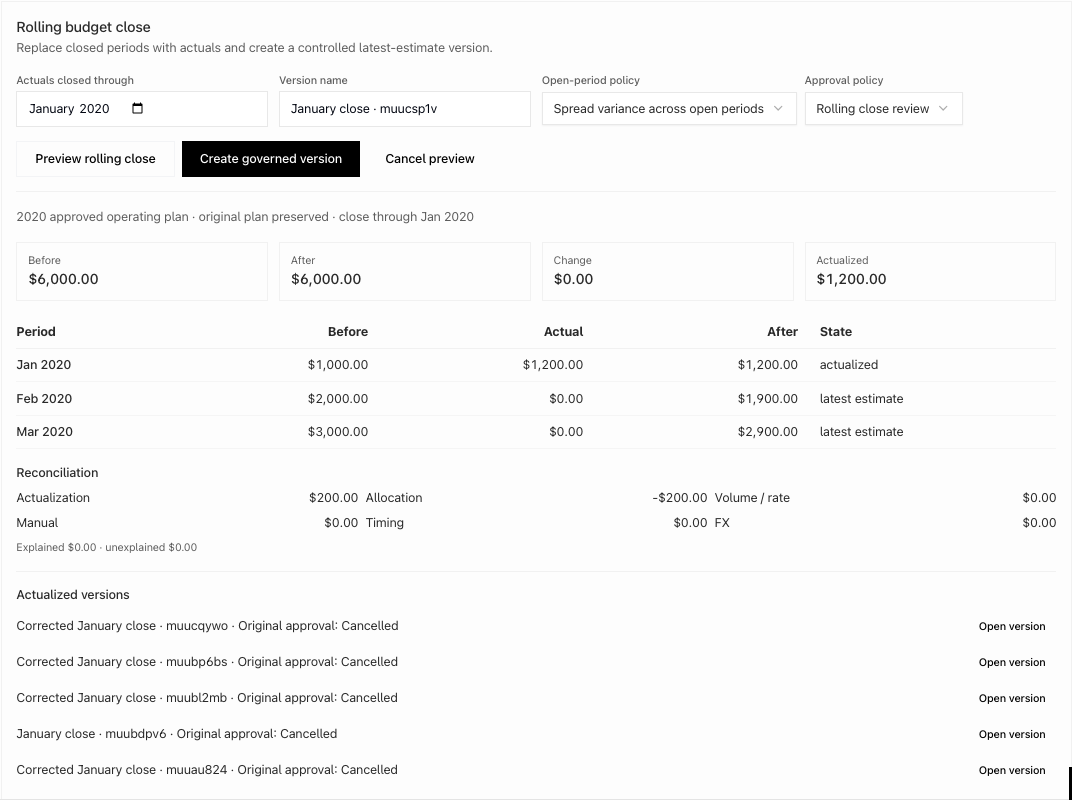Click the actualized state for Jan 2020
This screenshot has height=800, width=1072.
pos(848,365)
